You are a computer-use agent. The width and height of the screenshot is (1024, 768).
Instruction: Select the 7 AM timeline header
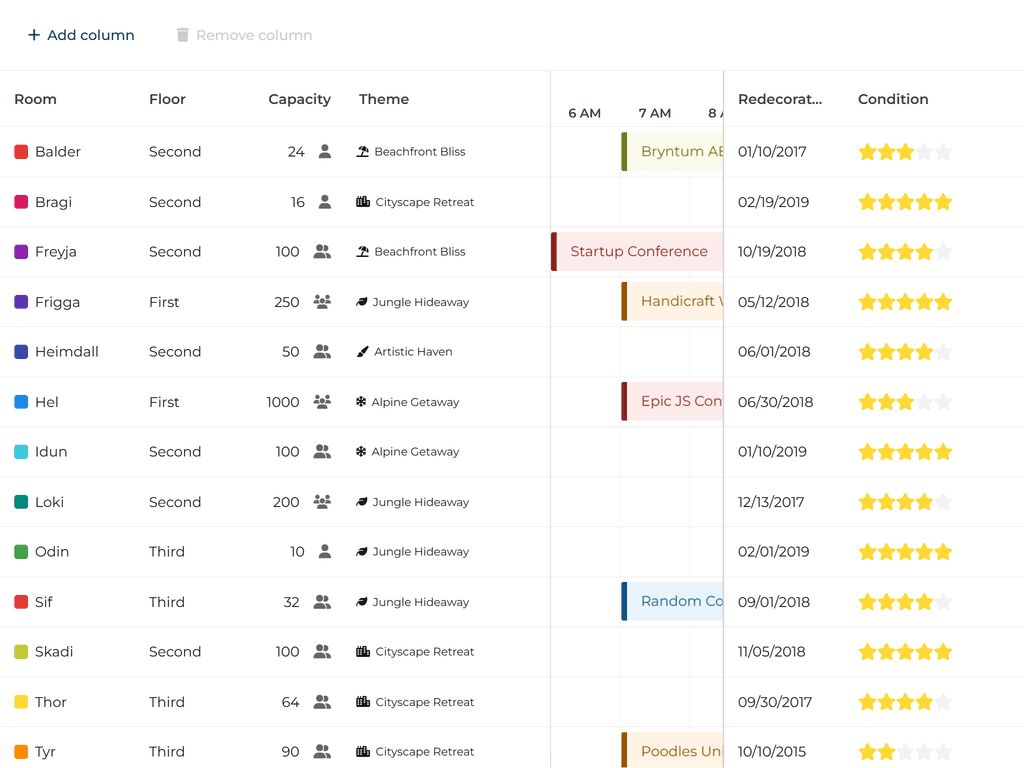click(x=655, y=113)
